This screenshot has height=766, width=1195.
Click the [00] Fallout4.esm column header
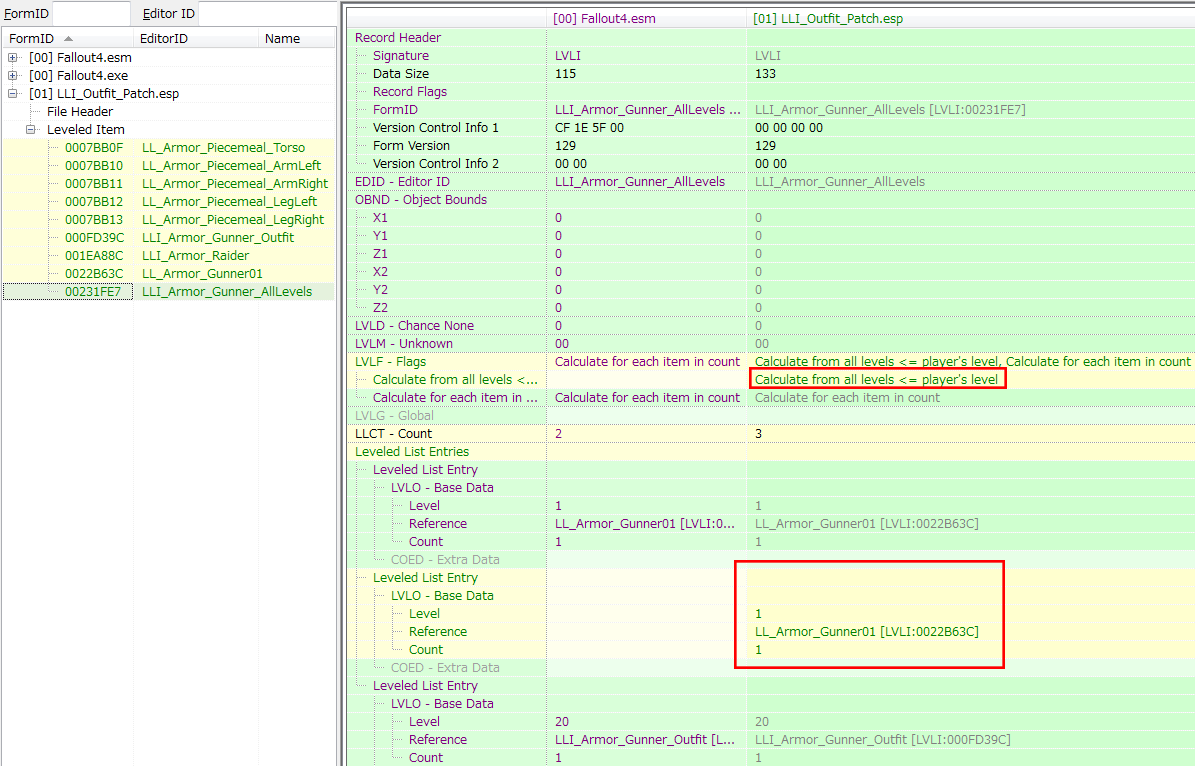646,19
